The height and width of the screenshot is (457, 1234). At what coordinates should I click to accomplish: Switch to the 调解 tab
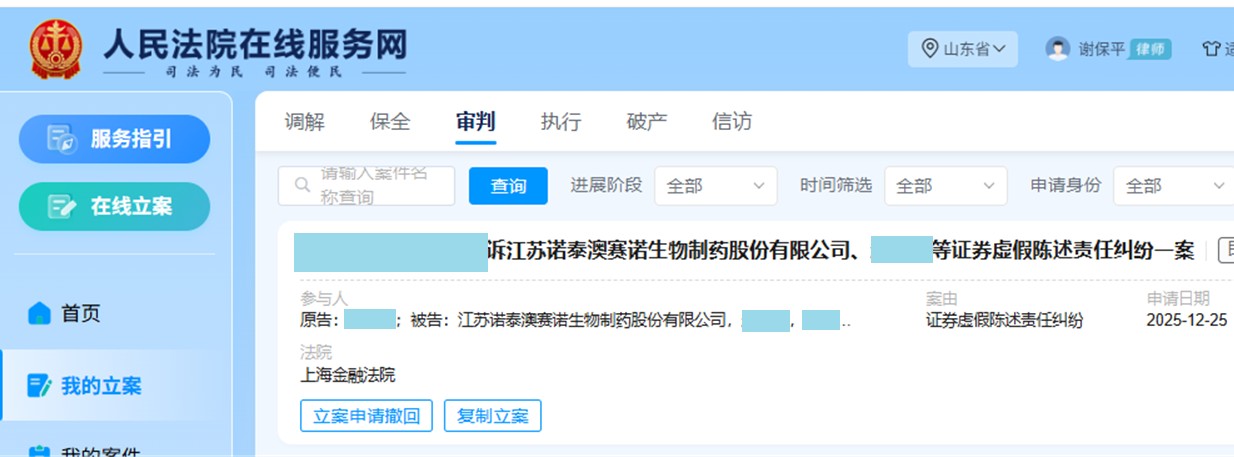tap(305, 122)
